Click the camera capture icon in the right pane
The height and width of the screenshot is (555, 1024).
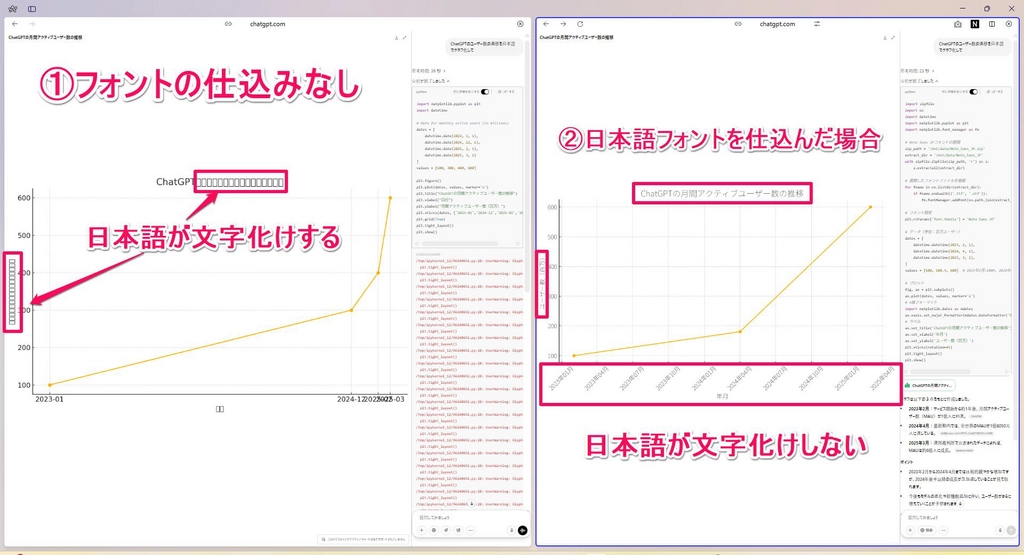[957, 24]
